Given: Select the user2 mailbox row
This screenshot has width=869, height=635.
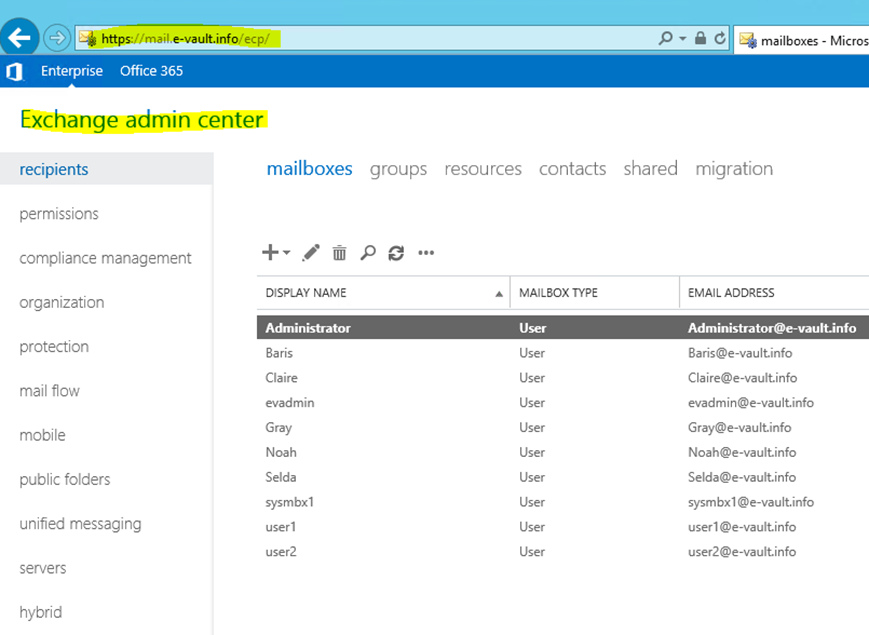Looking at the screenshot, I should [563, 552].
